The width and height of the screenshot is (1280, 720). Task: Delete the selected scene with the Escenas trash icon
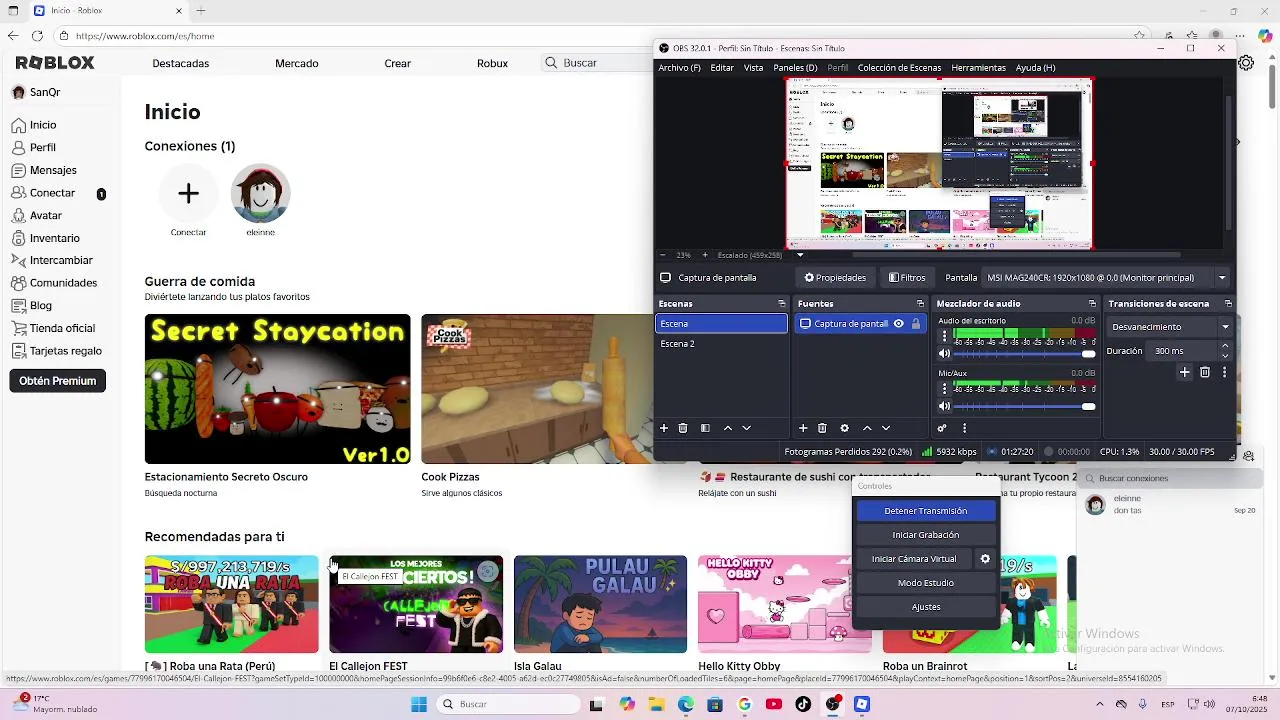pyautogui.click(x=683, y=428)
